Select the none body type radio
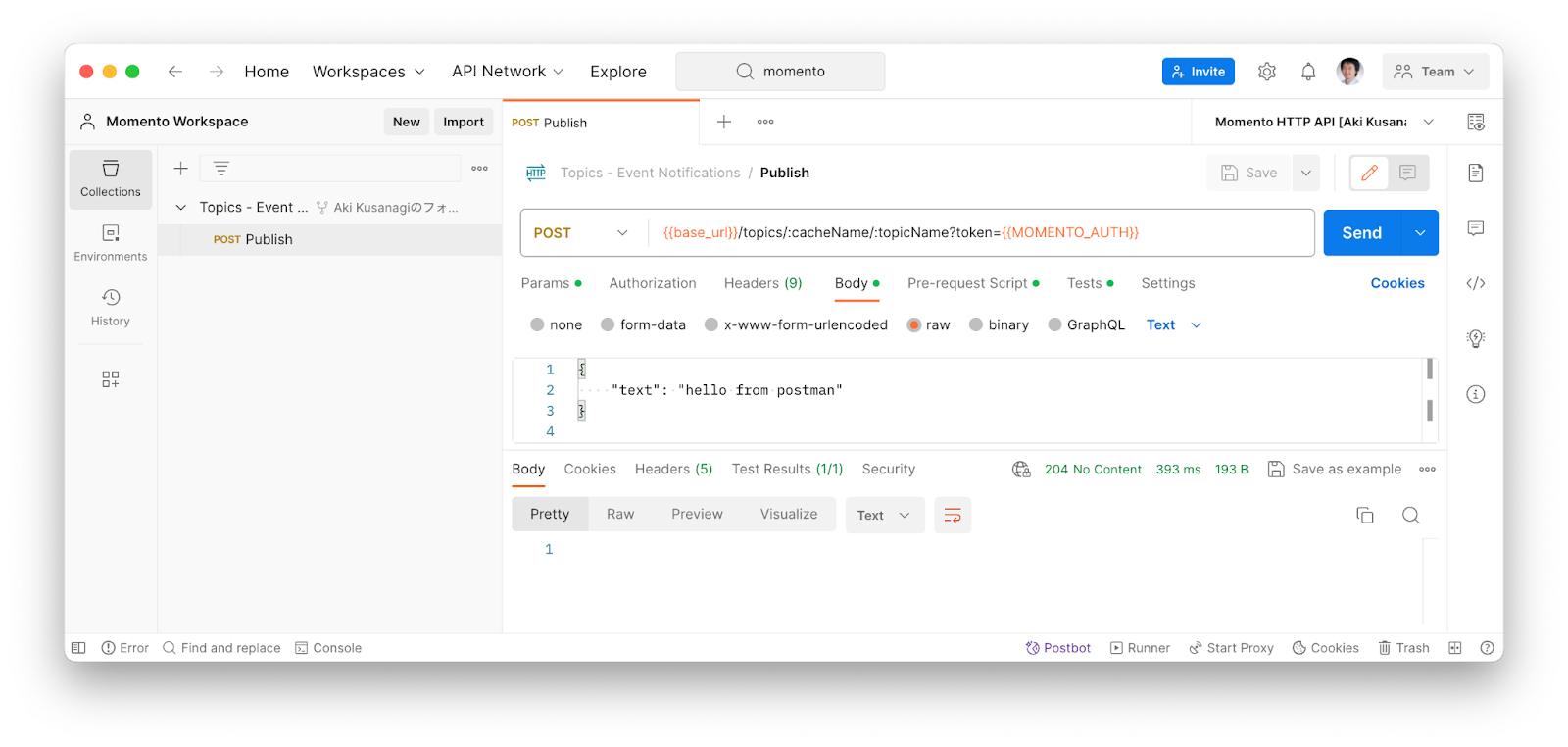The height and width of the screenshot is (747, 1568). point(537,324)
